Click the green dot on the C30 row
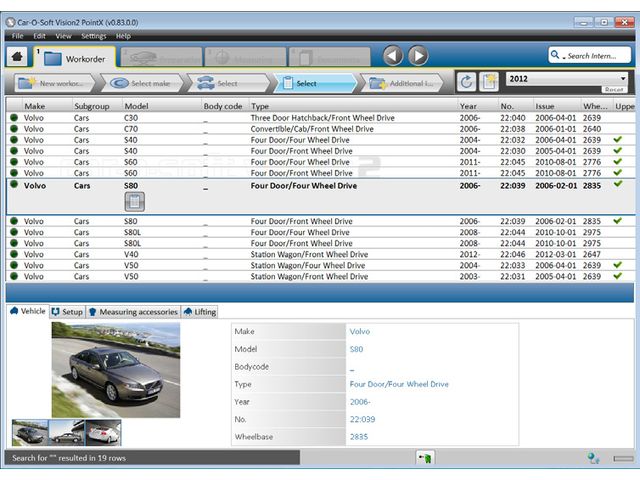This screenshot has width=640, height=480. click(x=14, y=118)
